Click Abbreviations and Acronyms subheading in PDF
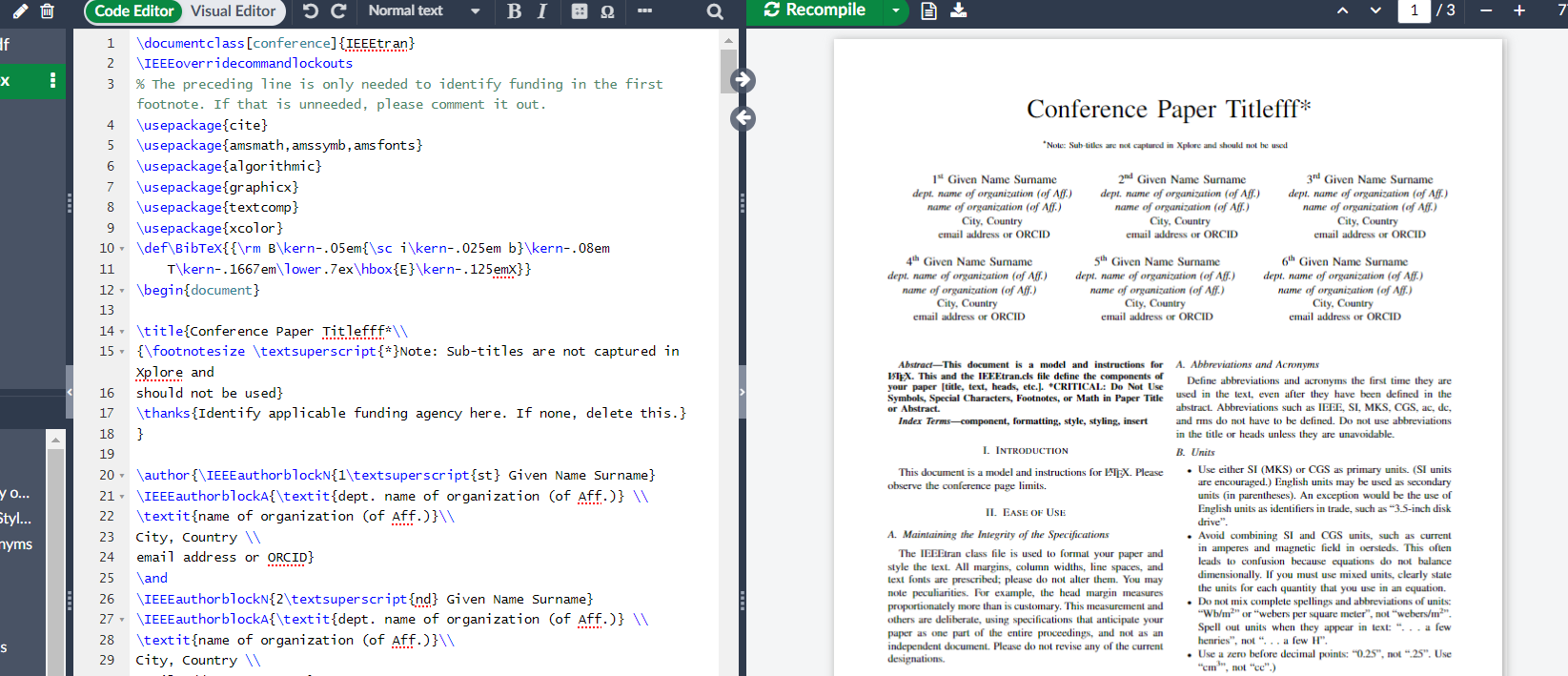This screenshot has width=1568, height=676. coord(1248,364)
